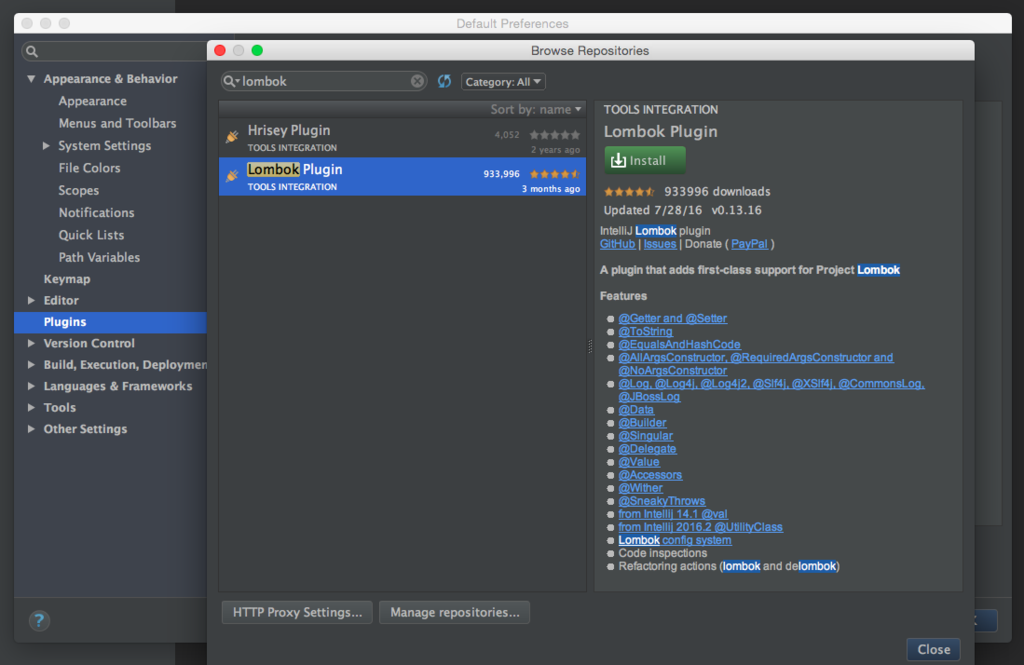Open search history magnifier dropdown
Viewport: 1024px width, 665px height.
[x=231, y=81]
